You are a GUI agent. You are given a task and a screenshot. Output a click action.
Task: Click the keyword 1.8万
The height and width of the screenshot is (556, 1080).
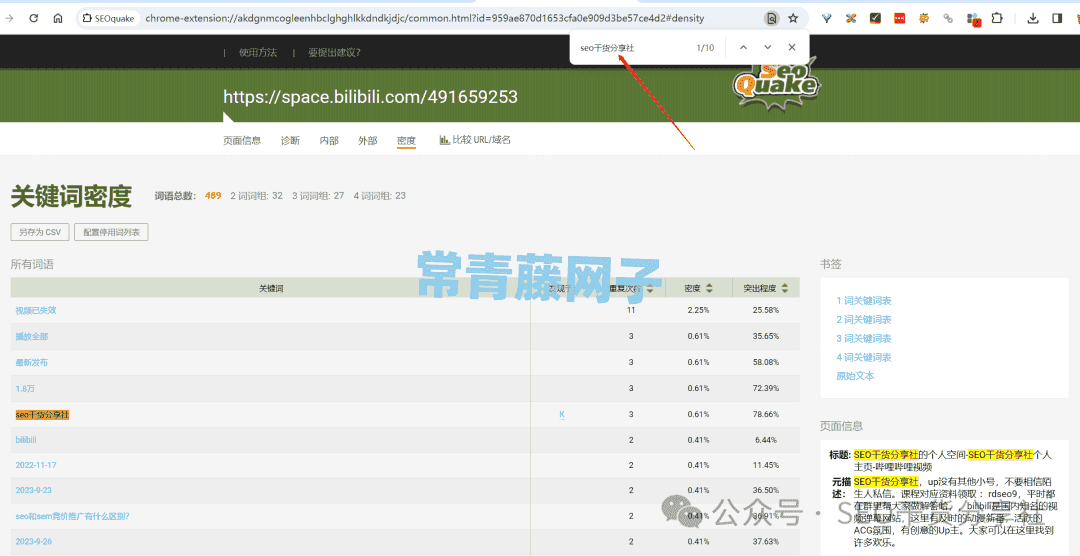pyautogui.click(x=25, y=389)
